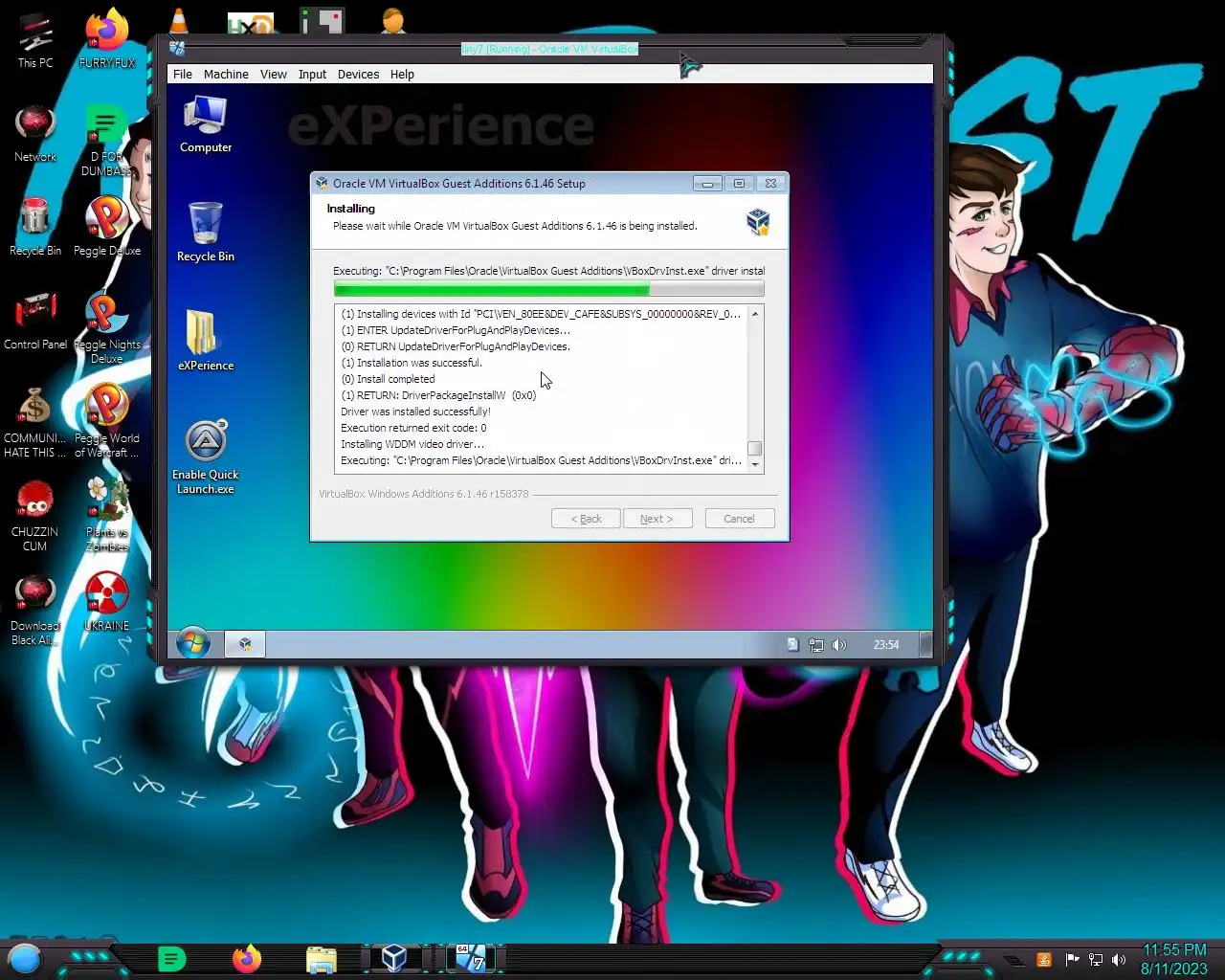Select the FURRY FUX Firefox desktop icon
Image resolution: width=1225 pixels, height=980 pixels.
point(107,38)
